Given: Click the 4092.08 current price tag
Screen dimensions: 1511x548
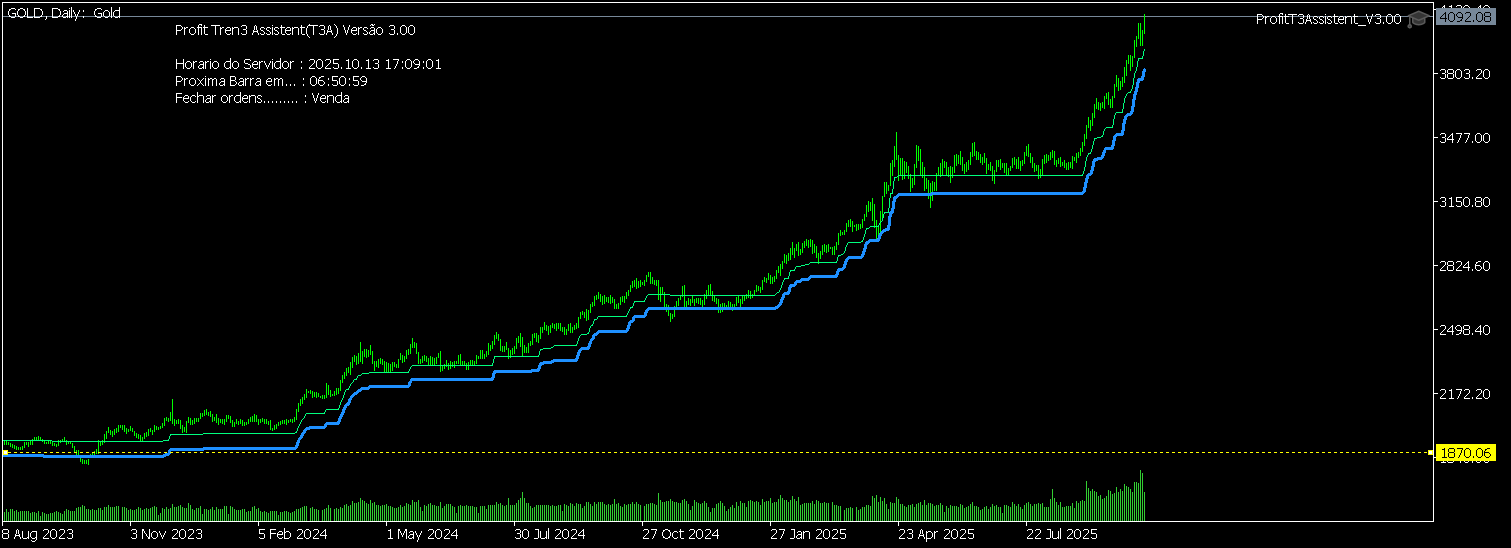Looking at the screenshot, I should click(x=1462, y=17).
